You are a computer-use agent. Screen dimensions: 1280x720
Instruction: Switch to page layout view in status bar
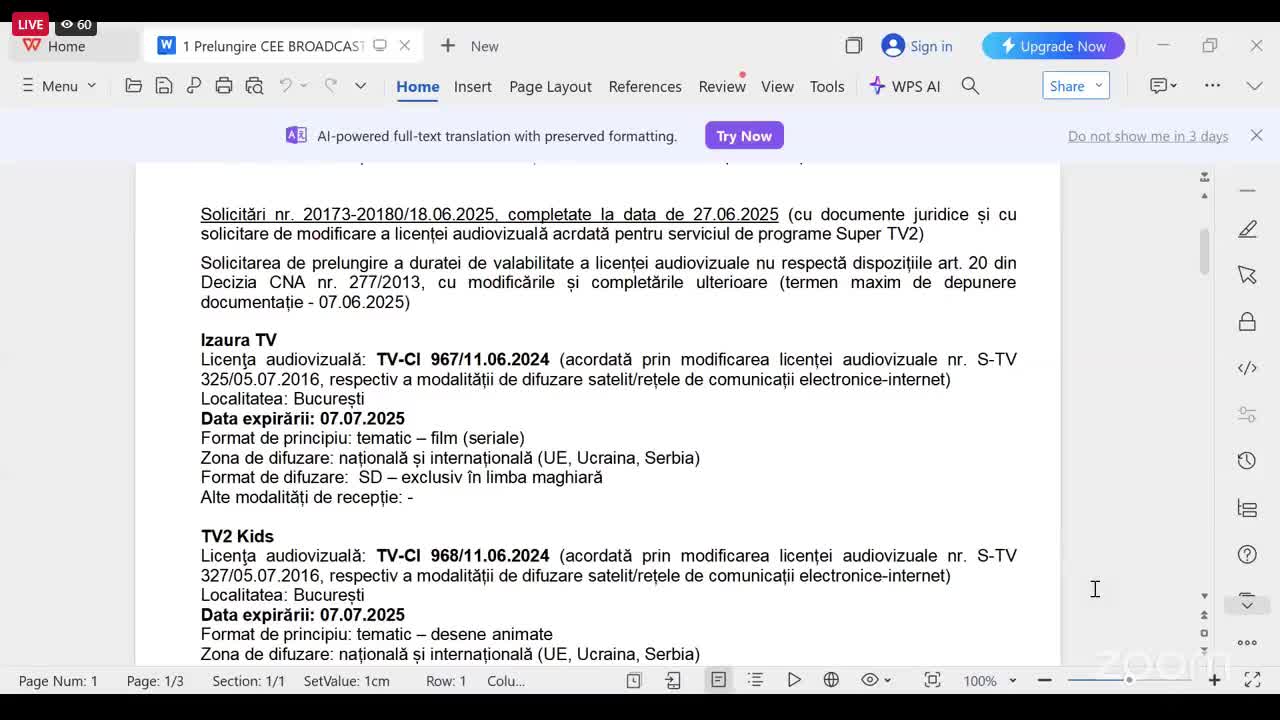718,680
